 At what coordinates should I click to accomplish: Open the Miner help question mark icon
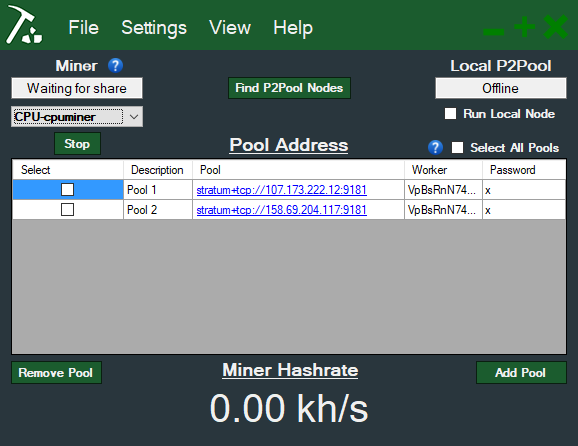click(115, 66)
